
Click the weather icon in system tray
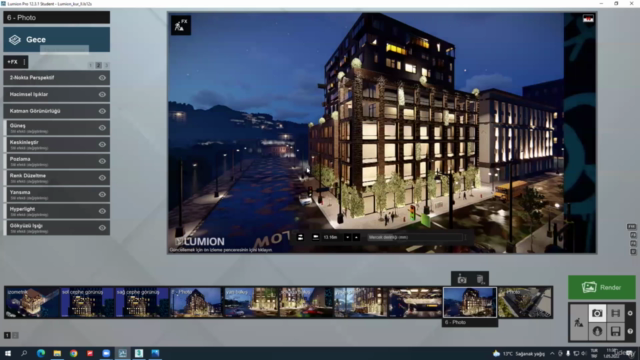496,353
